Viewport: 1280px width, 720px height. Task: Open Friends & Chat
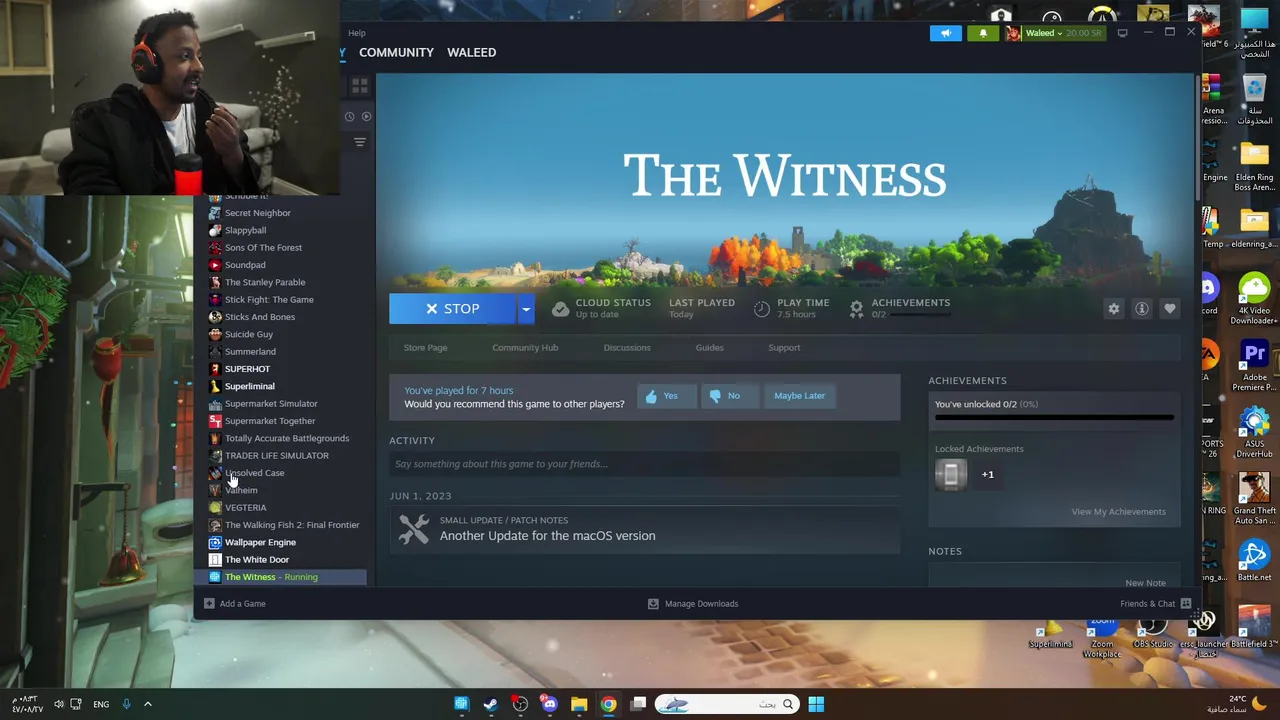click(x=1155, y=604)
